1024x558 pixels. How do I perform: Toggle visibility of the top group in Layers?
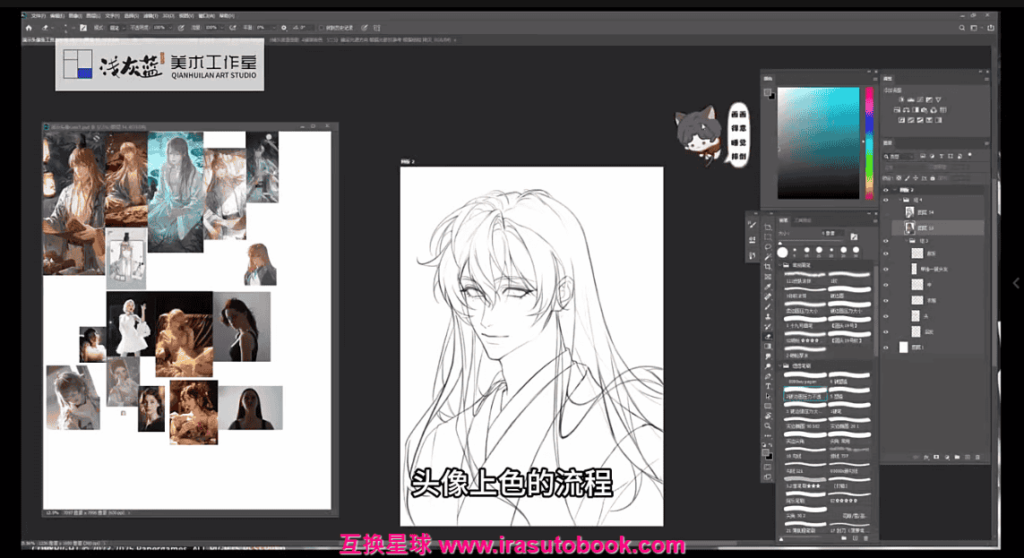pos(886,187)
